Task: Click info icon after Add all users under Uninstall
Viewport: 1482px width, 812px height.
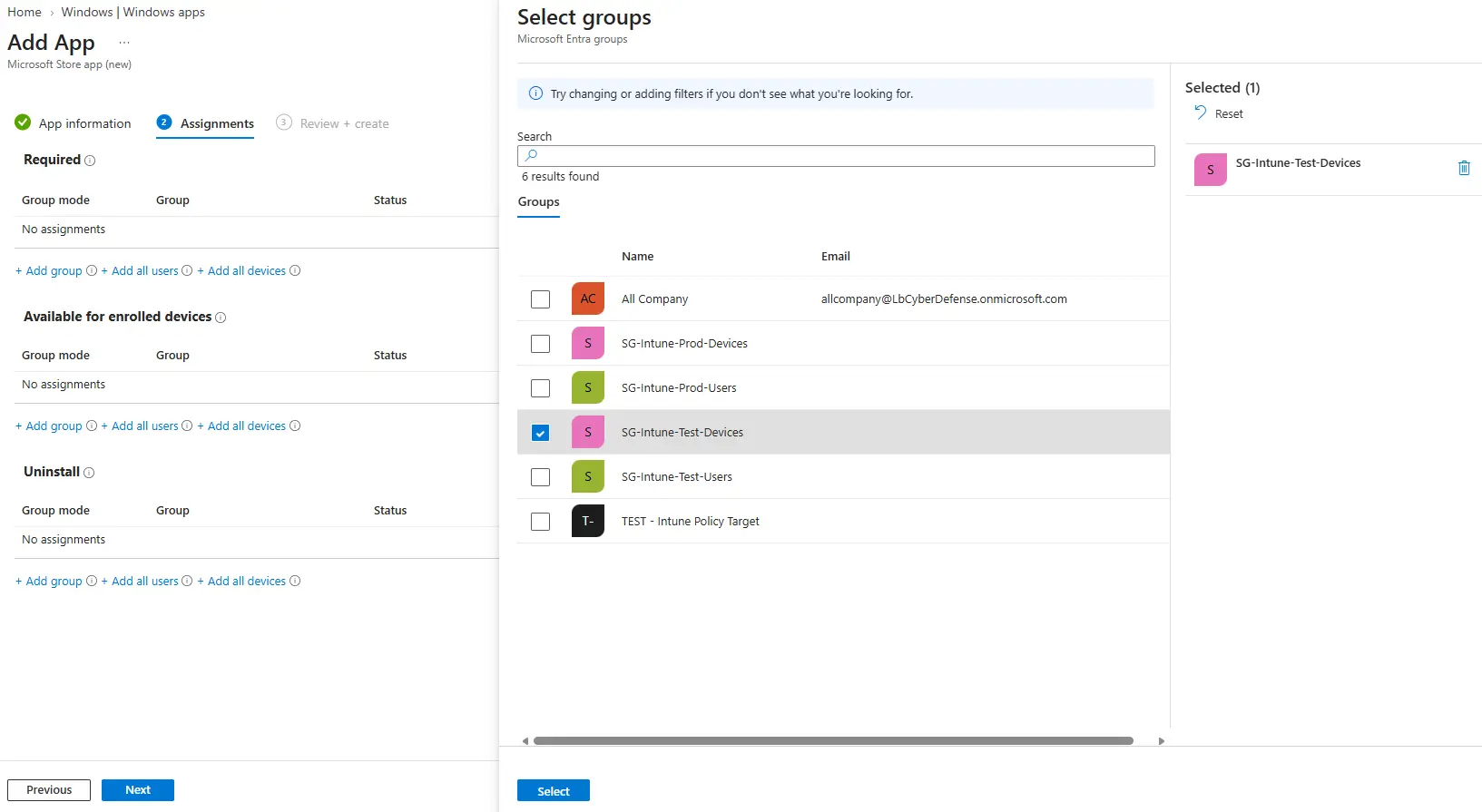Action: 187,581
